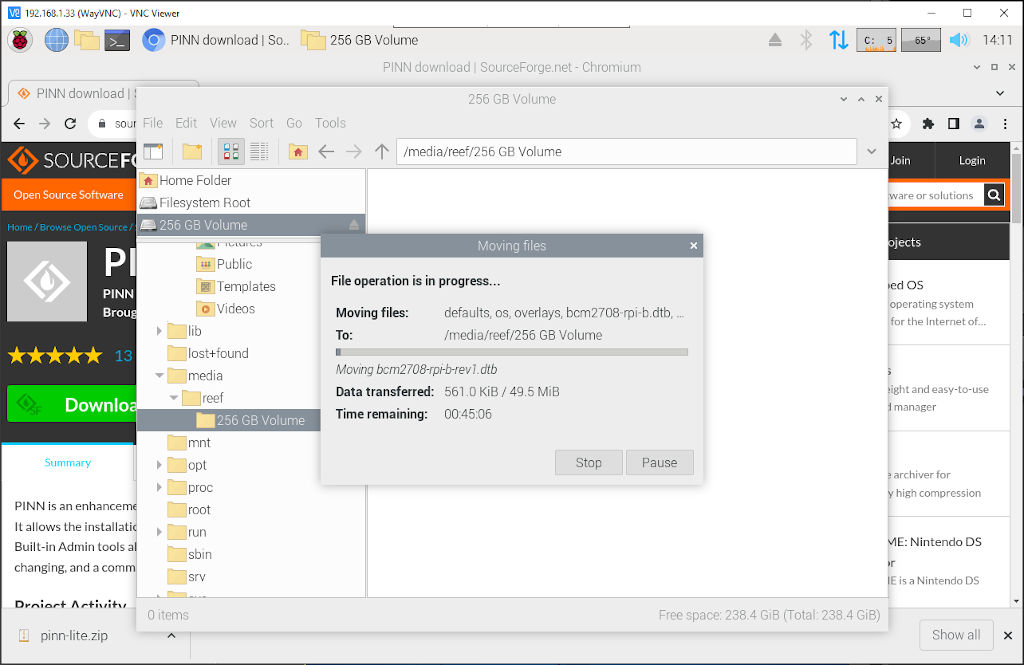The height and width of the screenshot is (665, 1024).
Task: Launch the web browser globe icon in the panel
Action: coord(56,40)
